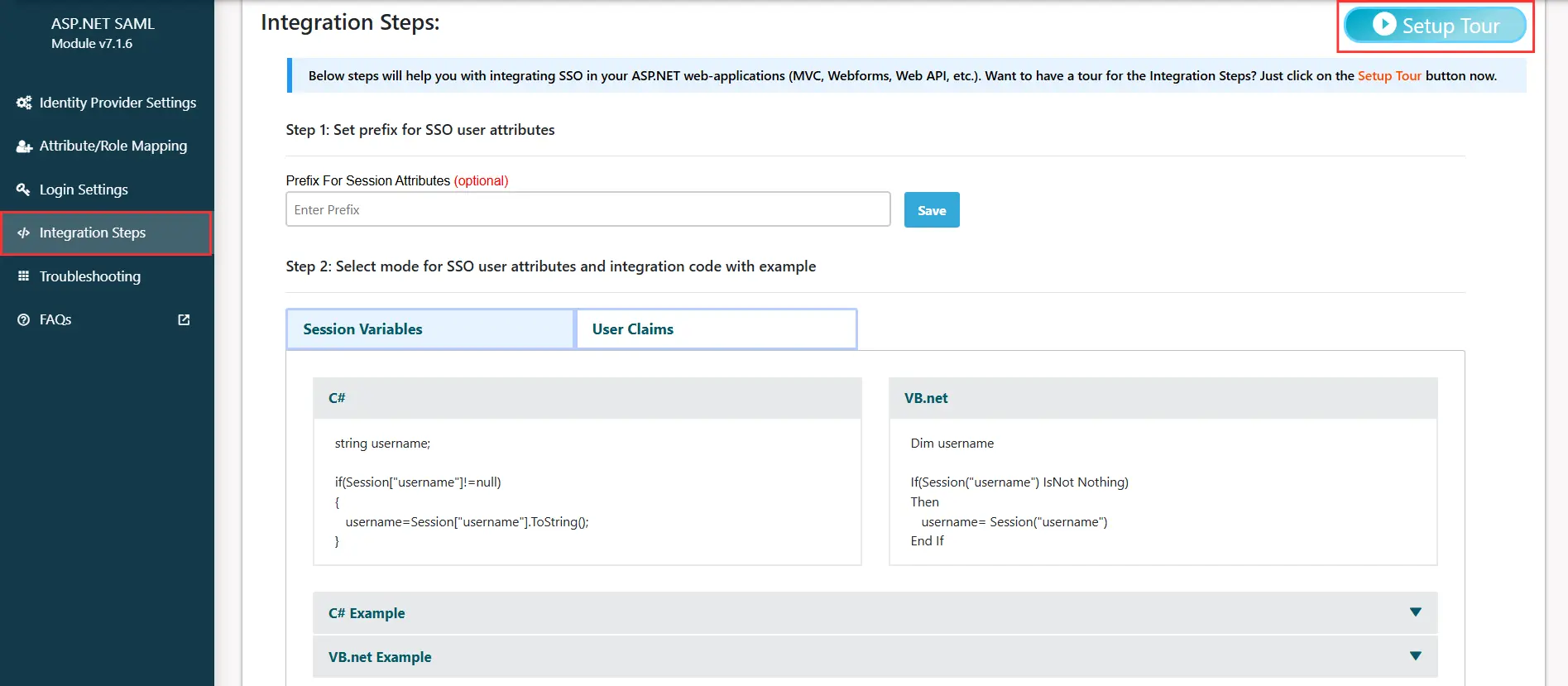Focus the Enter Prefix input field
Image resolution: width=1568 pixels, height=686 pixels.
pos(587,209)
